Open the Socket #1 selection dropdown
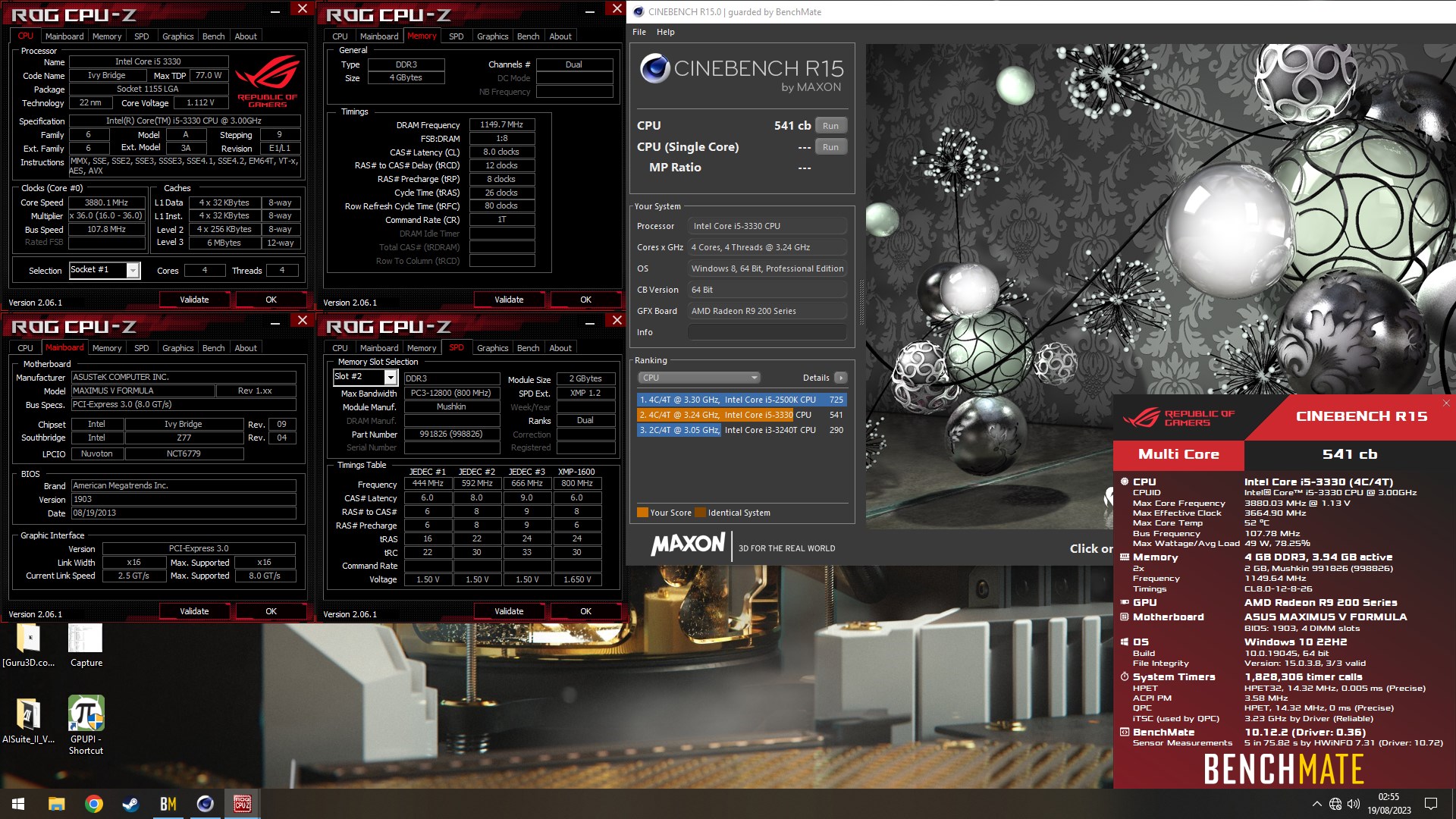Viewport: 1456px width, 819px height. (133, 270)
